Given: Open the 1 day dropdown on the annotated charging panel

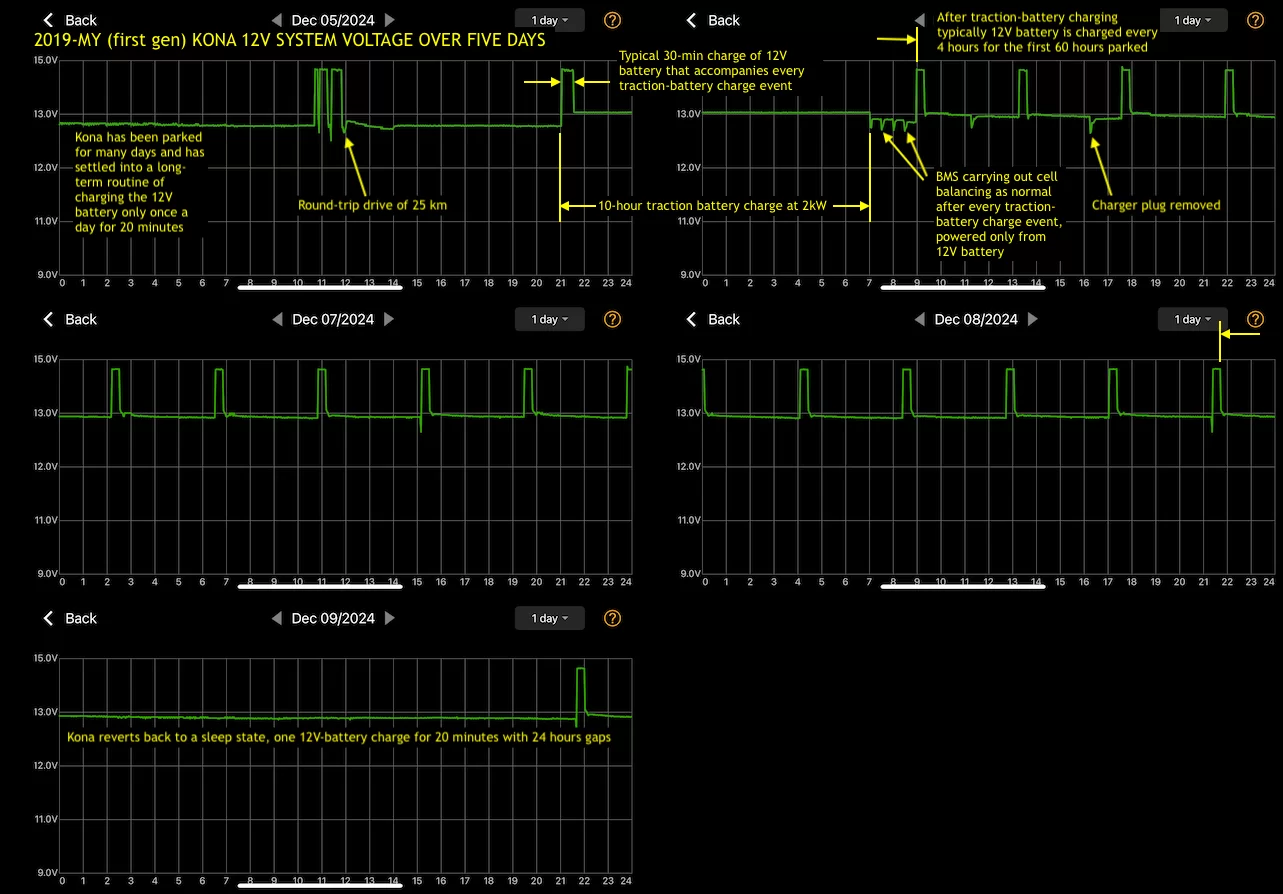Looking at the screenshot, I should point(1191,19).
